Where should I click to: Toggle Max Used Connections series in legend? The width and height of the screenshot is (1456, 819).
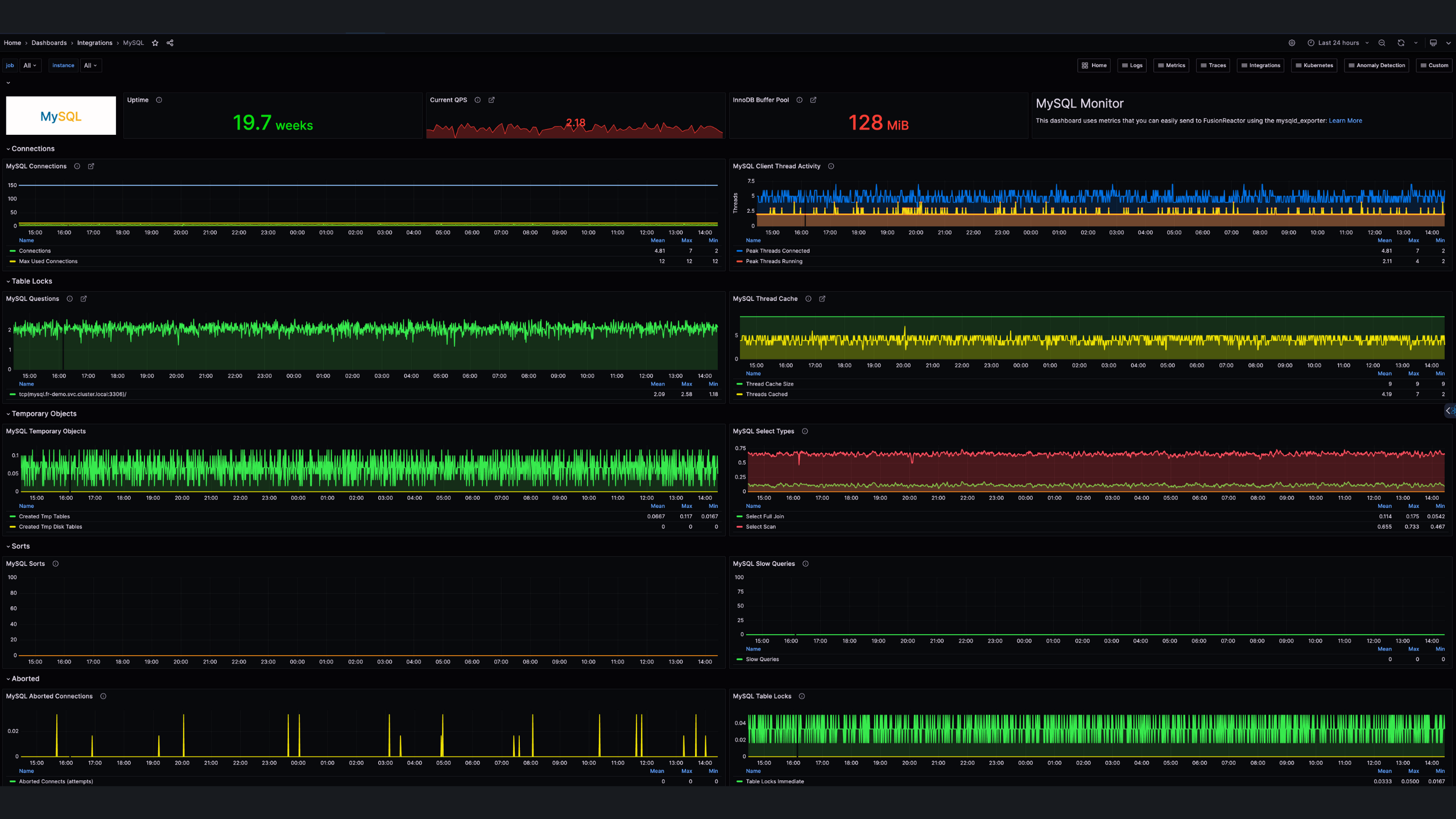[48, 261]
